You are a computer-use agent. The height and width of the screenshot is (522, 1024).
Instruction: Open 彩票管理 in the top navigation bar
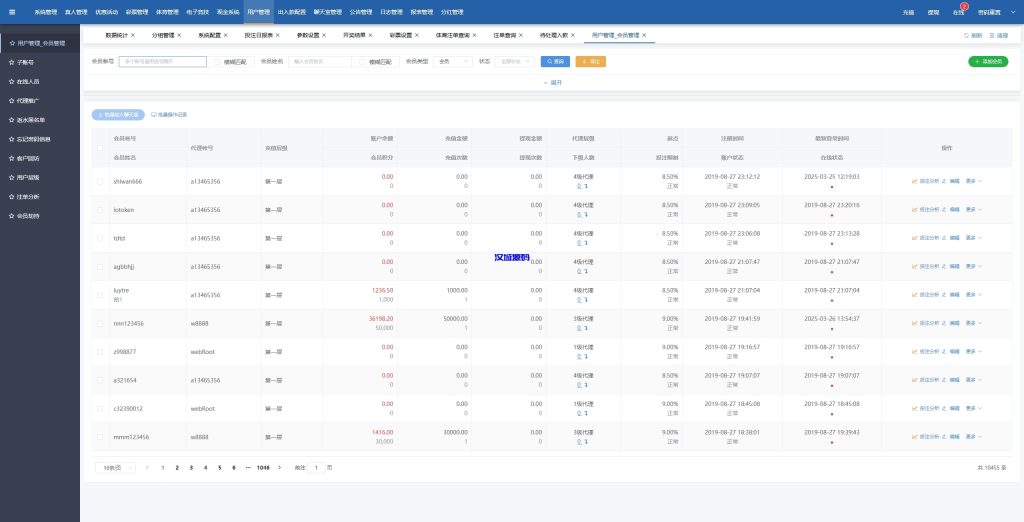137,12
